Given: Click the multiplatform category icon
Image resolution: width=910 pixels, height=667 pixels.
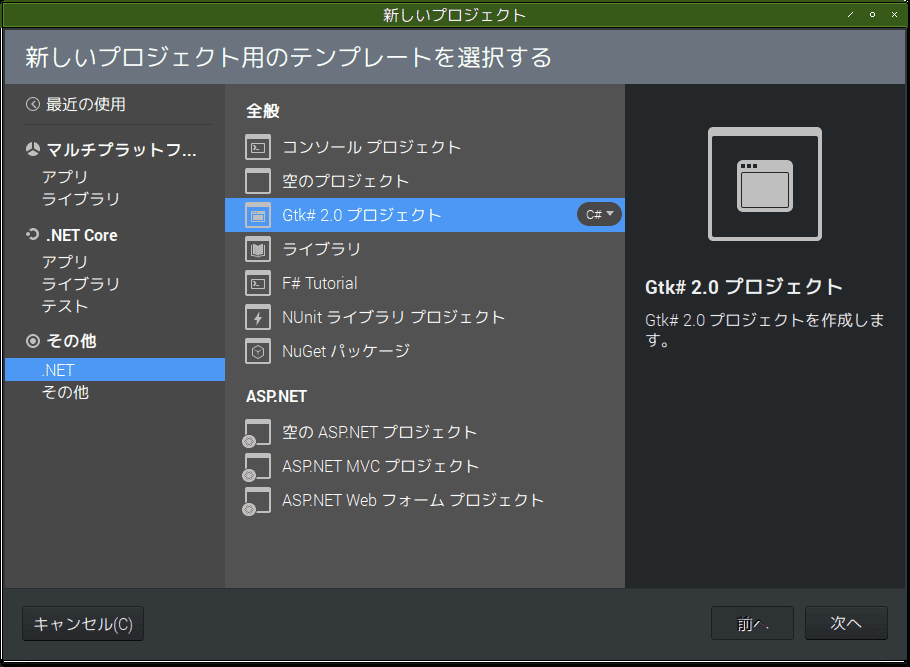Looking at the screenshot, I should [33, 150].
